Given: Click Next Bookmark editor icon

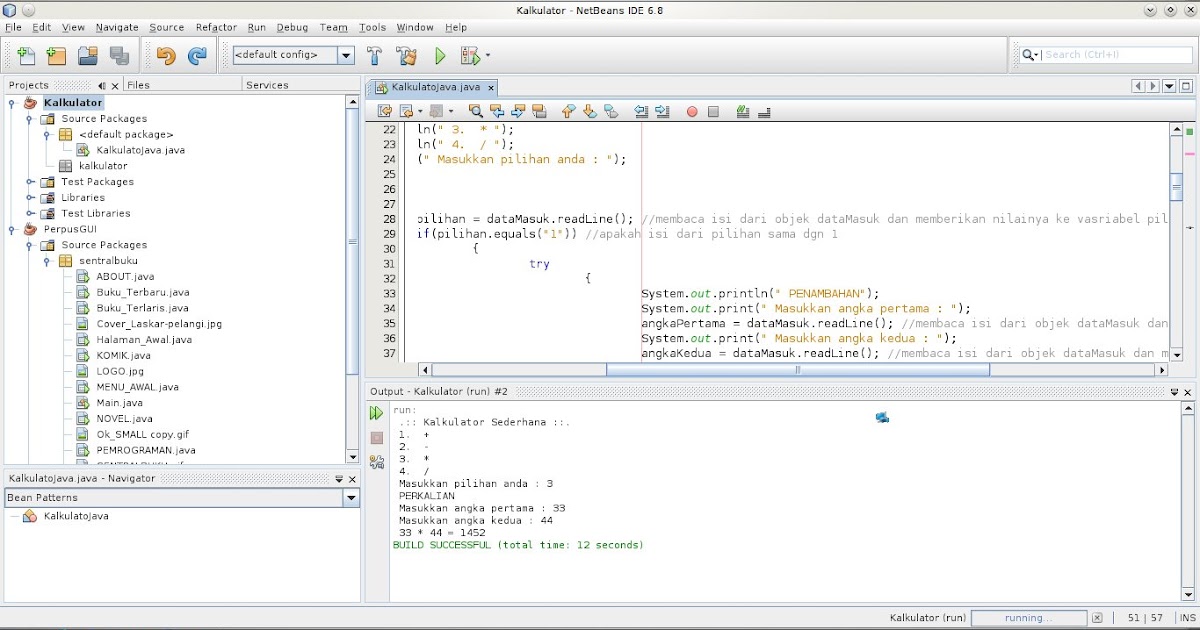Looking at the screenshot, I should [x=590, y=111].
